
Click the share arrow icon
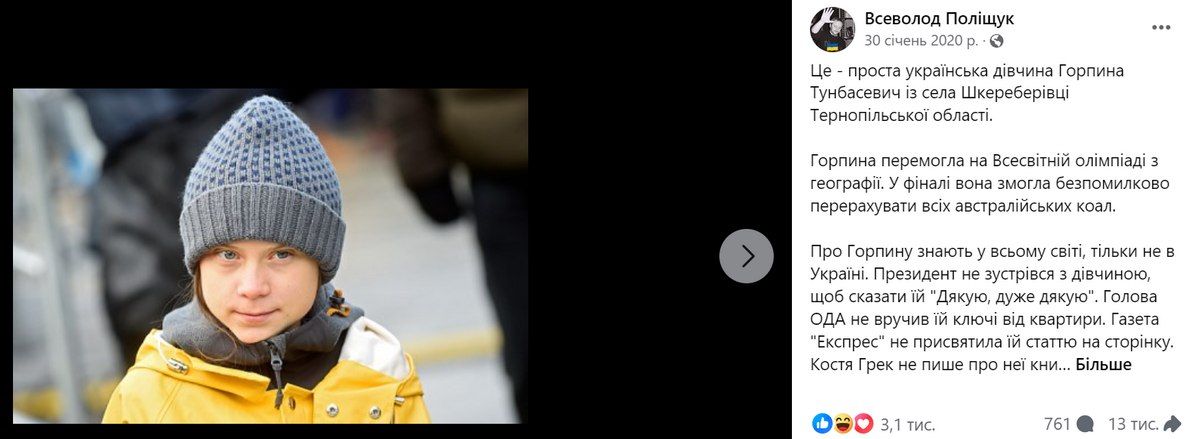click(x=1173, y=424)
